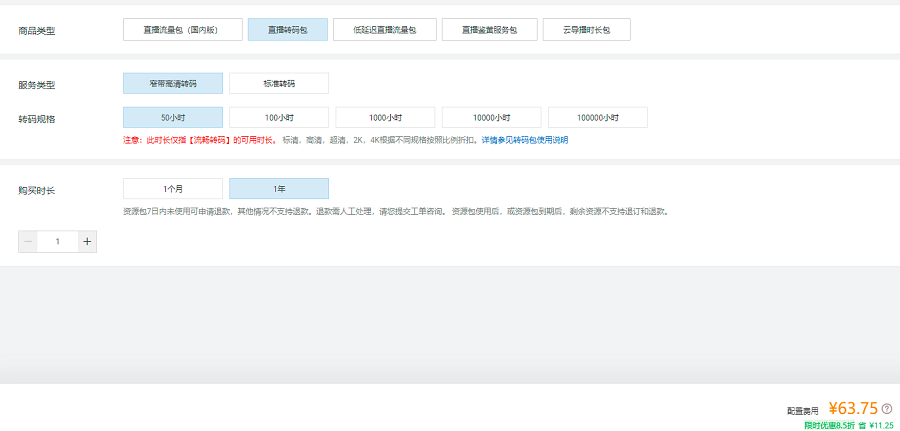
Task: Choose 低延迟直播流量包 option
Action: 385,30
